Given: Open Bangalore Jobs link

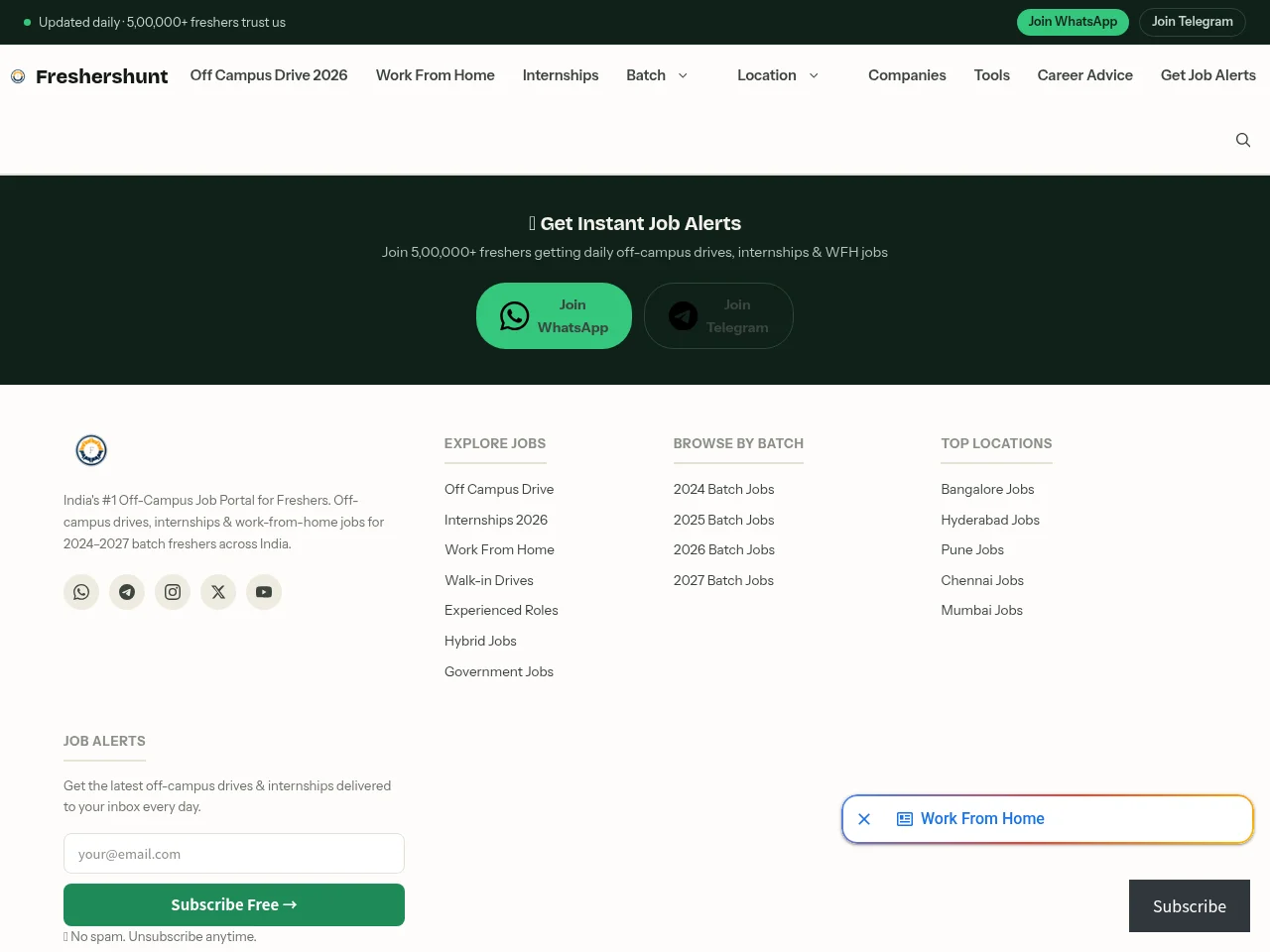Looking at the screenshot, I should click(987, 489).
